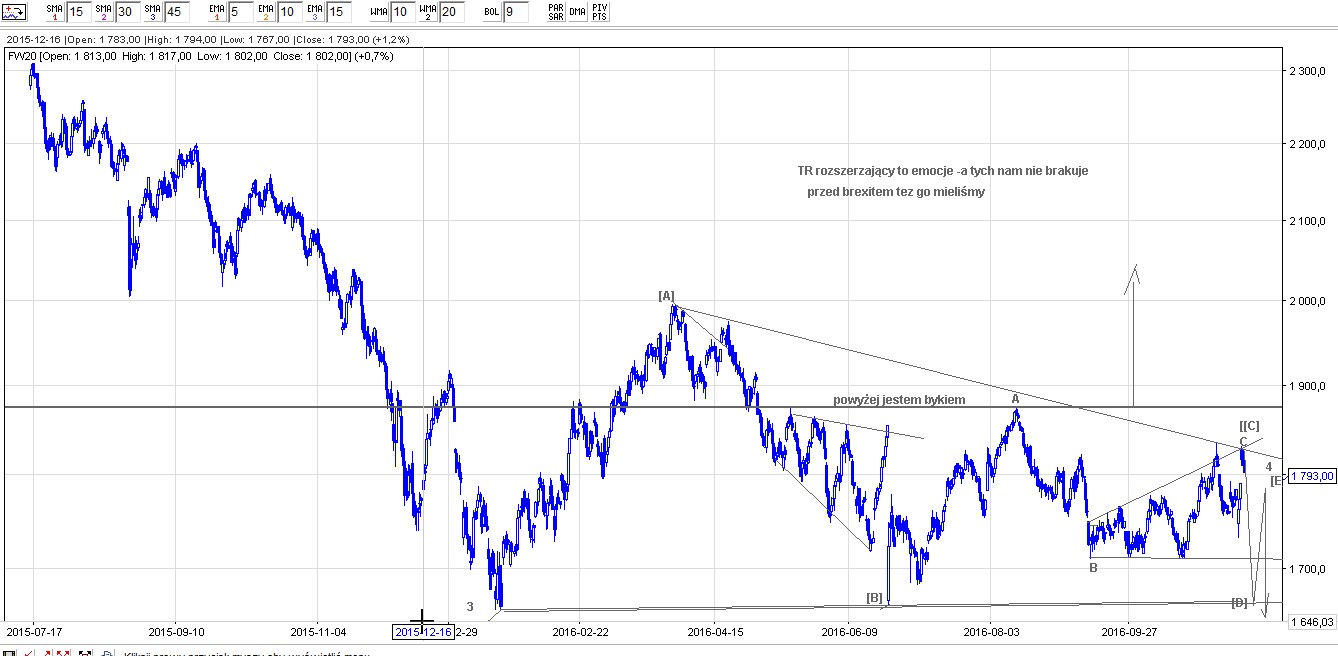This screenshot has height=656, width=1338.
Task: Click the [B] wave label
Action: click(874, 597)
